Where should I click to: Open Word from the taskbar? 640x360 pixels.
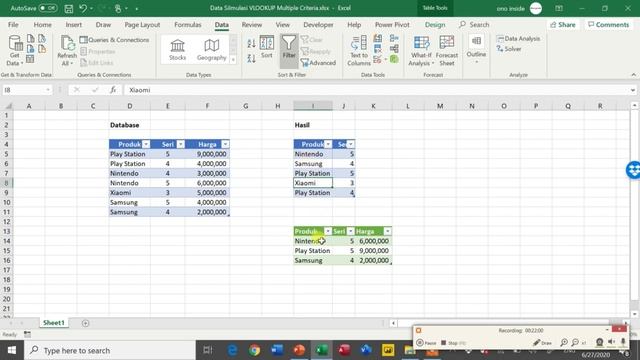click(277, 350)
